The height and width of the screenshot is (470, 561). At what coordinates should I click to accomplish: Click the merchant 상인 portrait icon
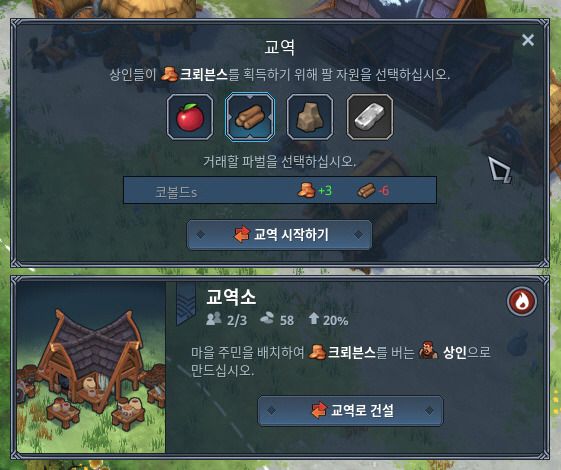point(428,351)
